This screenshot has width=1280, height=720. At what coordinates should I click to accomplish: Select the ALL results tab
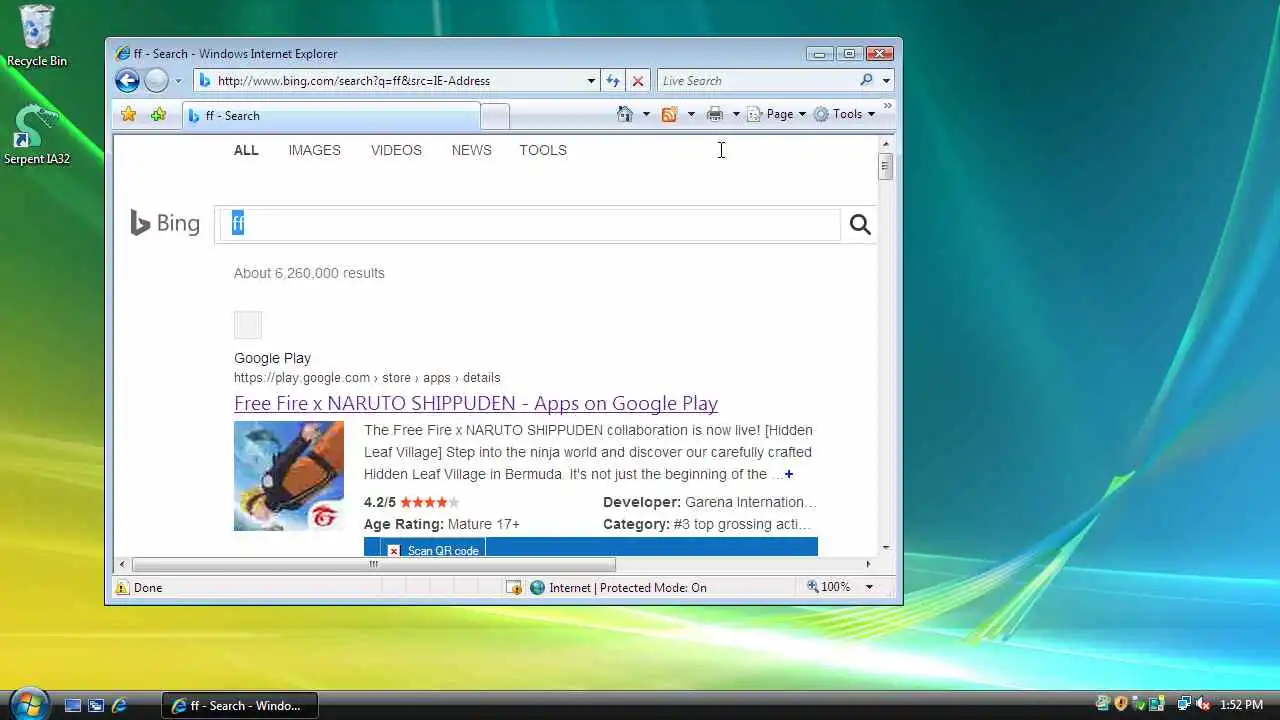tap(246, 150)
